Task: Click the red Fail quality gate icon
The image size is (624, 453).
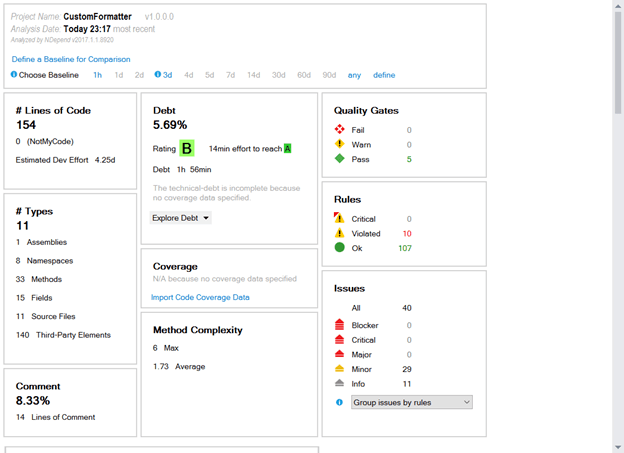Action: [x=340, y=130]
